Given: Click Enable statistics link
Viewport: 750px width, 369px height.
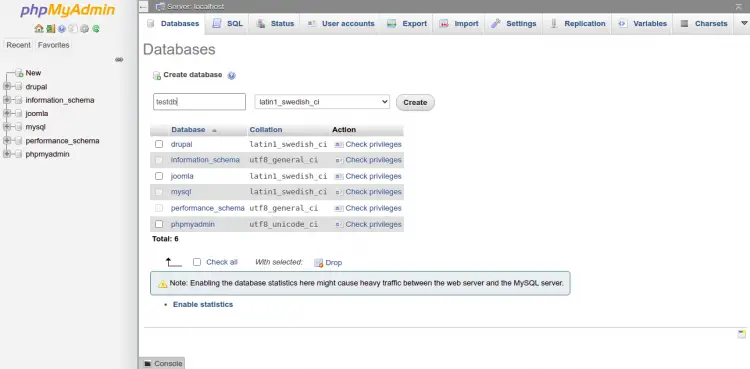Looking at the screenshot, I should (203, 304).
